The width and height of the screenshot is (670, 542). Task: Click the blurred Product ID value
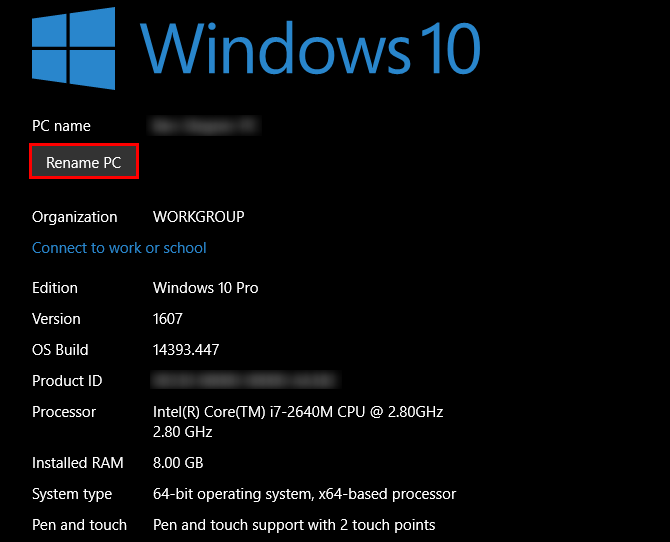pyautogui.click(x=245, y=380)
